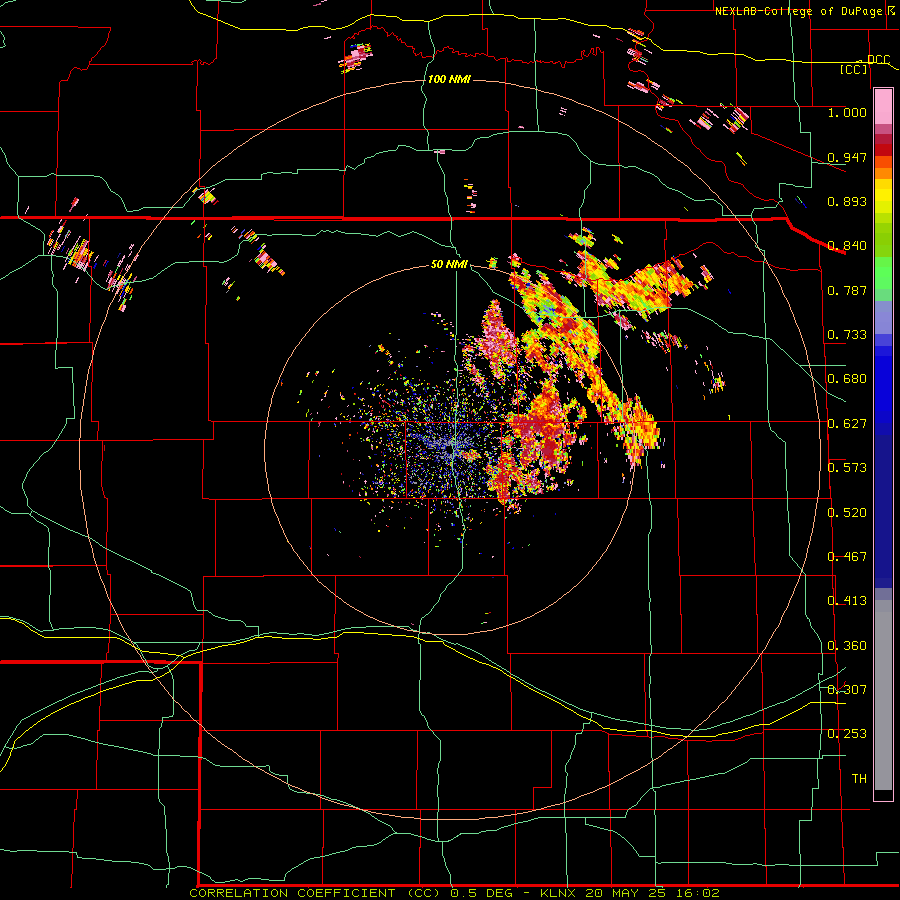Screen dimensions: 900x900
Task: Click the 0.733 scale value
Action: pyautogui.click(x=847, y=335)
